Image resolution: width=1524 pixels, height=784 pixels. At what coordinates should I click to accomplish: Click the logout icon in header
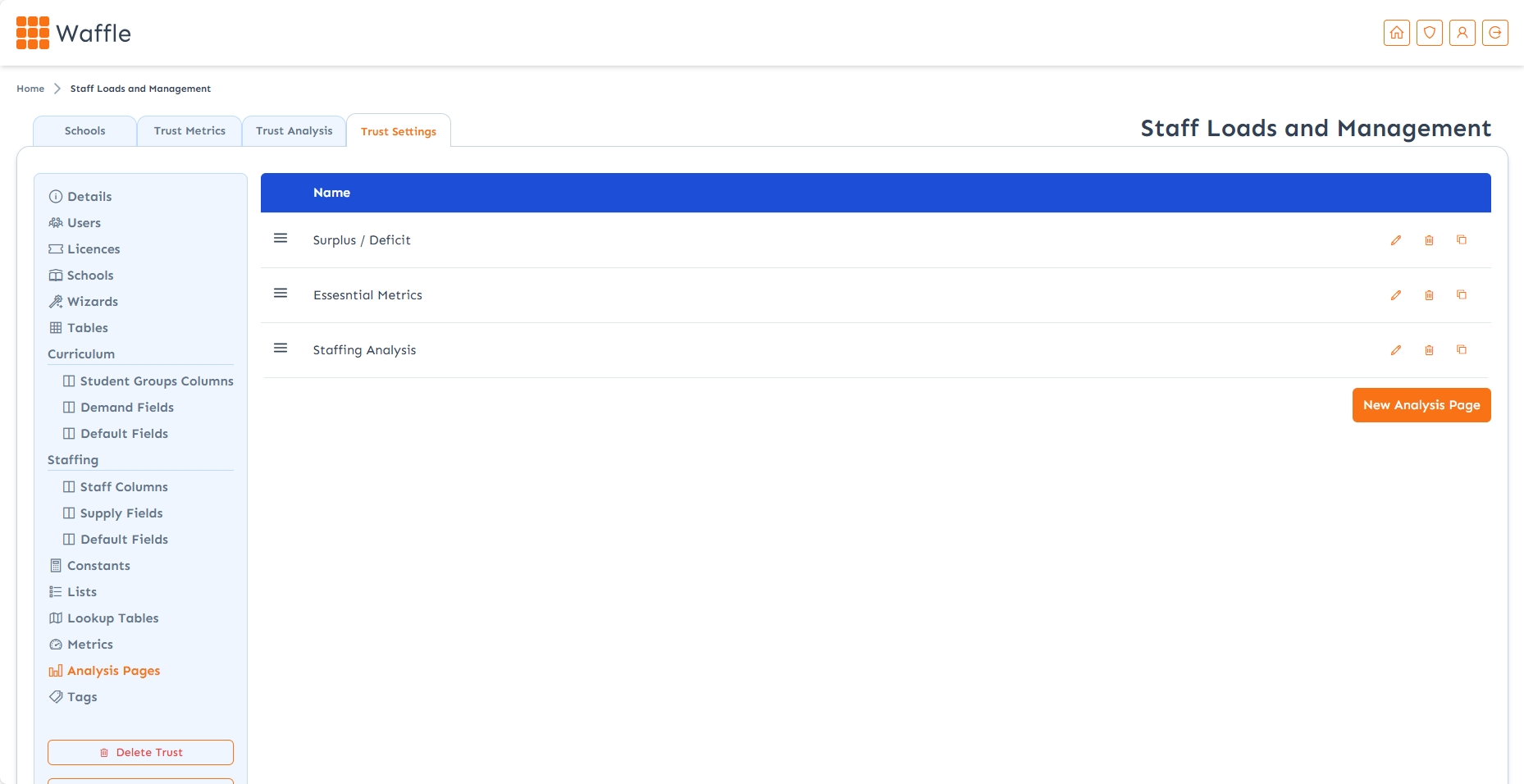click(x=1494, y=33)
